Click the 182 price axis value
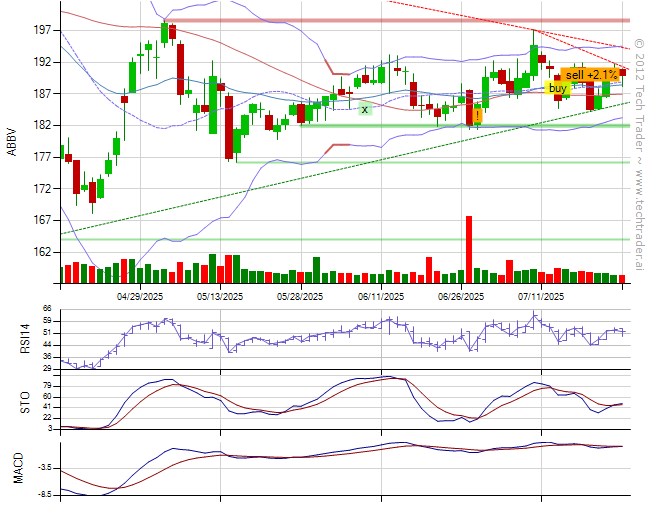Viewport: 657px width, 514px height. coord(42,125)
